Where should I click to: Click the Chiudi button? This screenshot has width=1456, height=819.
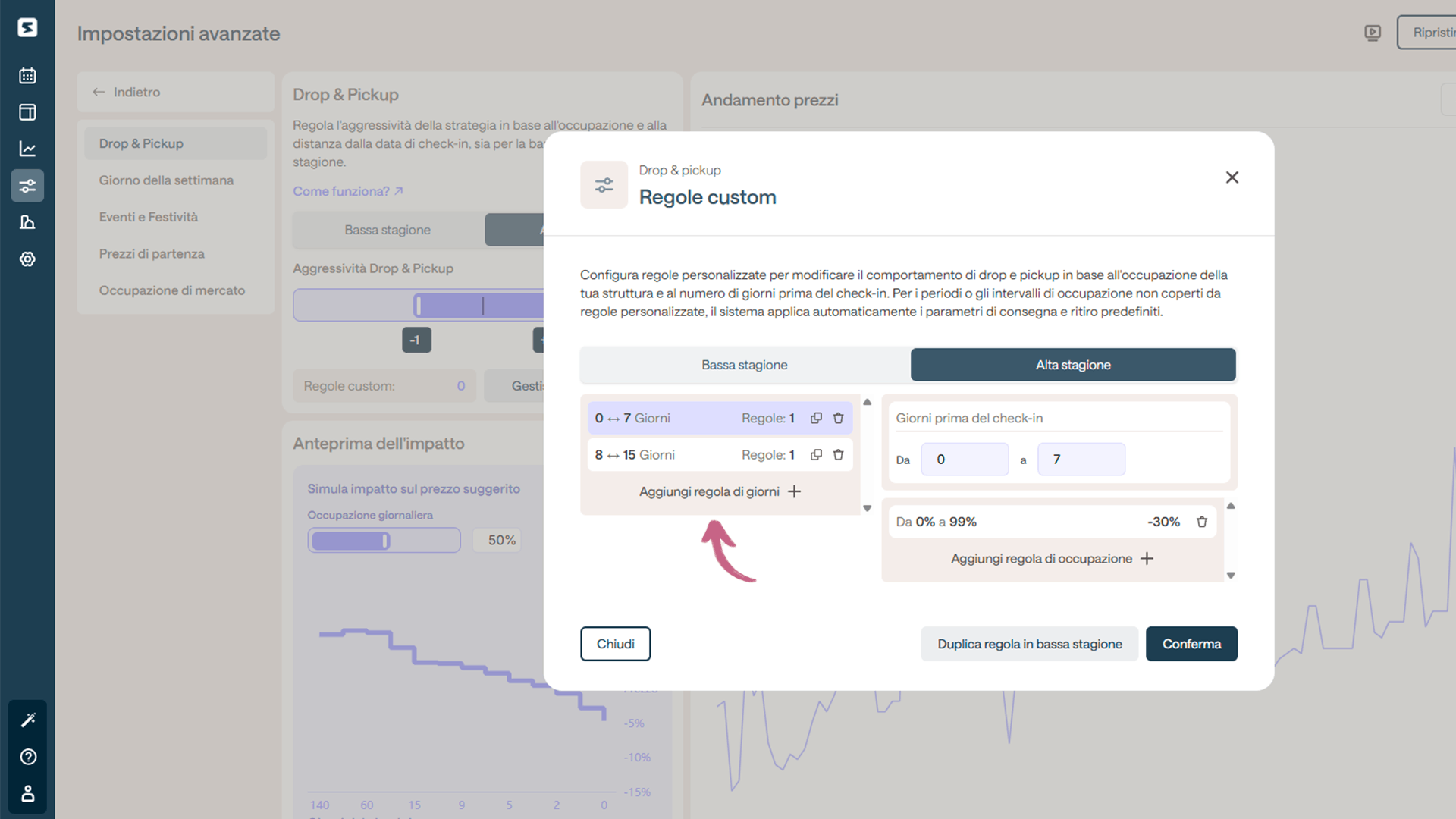(x=615, y=644)
